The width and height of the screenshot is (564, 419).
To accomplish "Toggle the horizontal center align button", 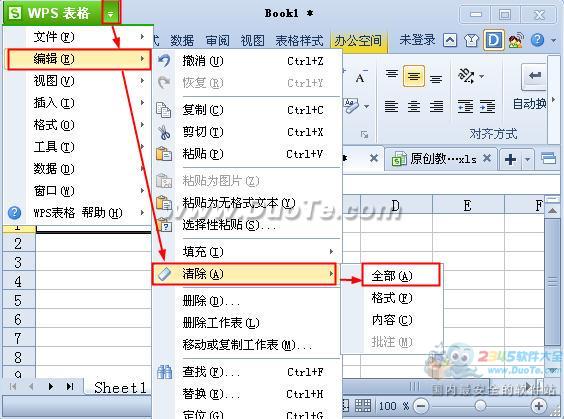I will point(414,106).
